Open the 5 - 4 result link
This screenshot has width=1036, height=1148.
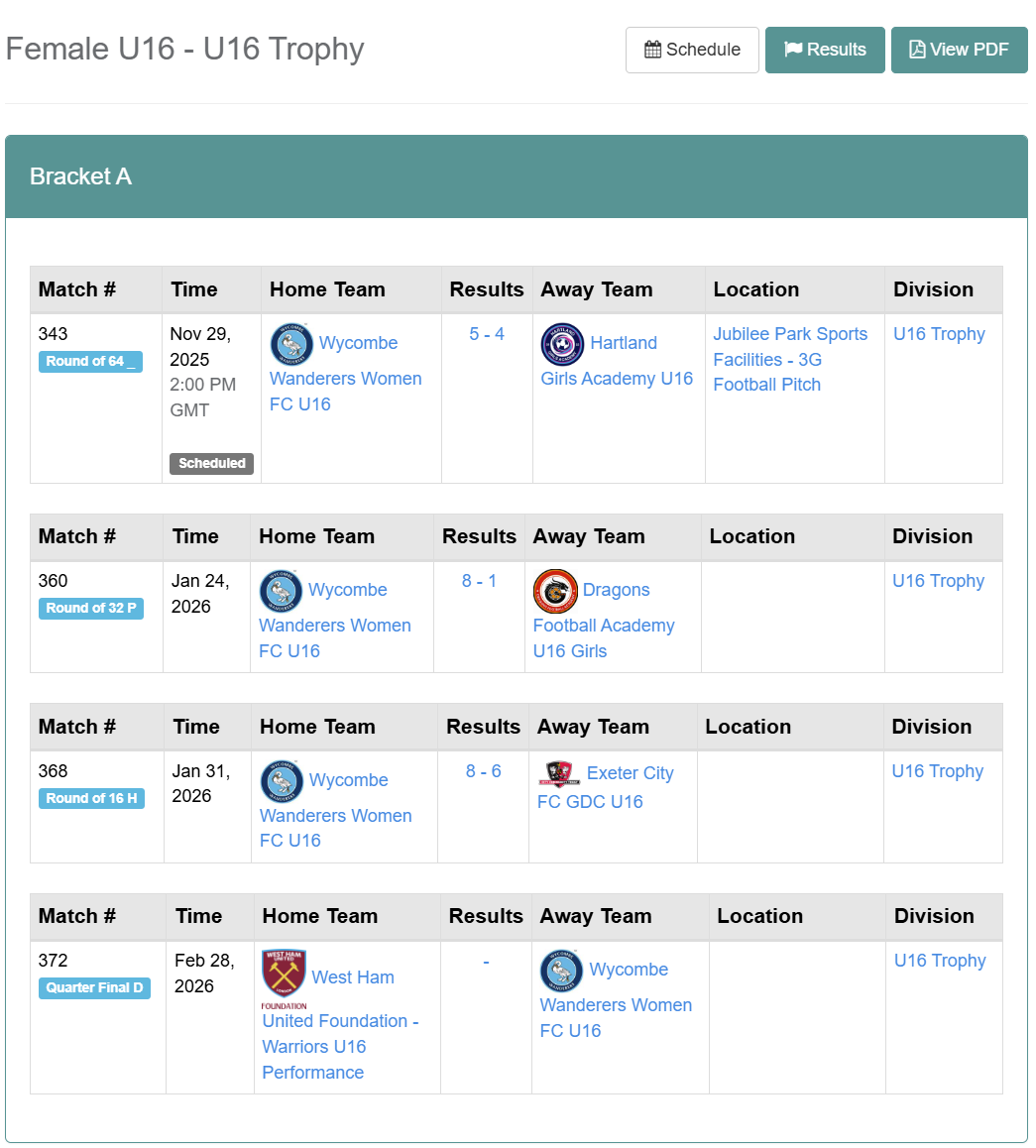click(487, 334)
